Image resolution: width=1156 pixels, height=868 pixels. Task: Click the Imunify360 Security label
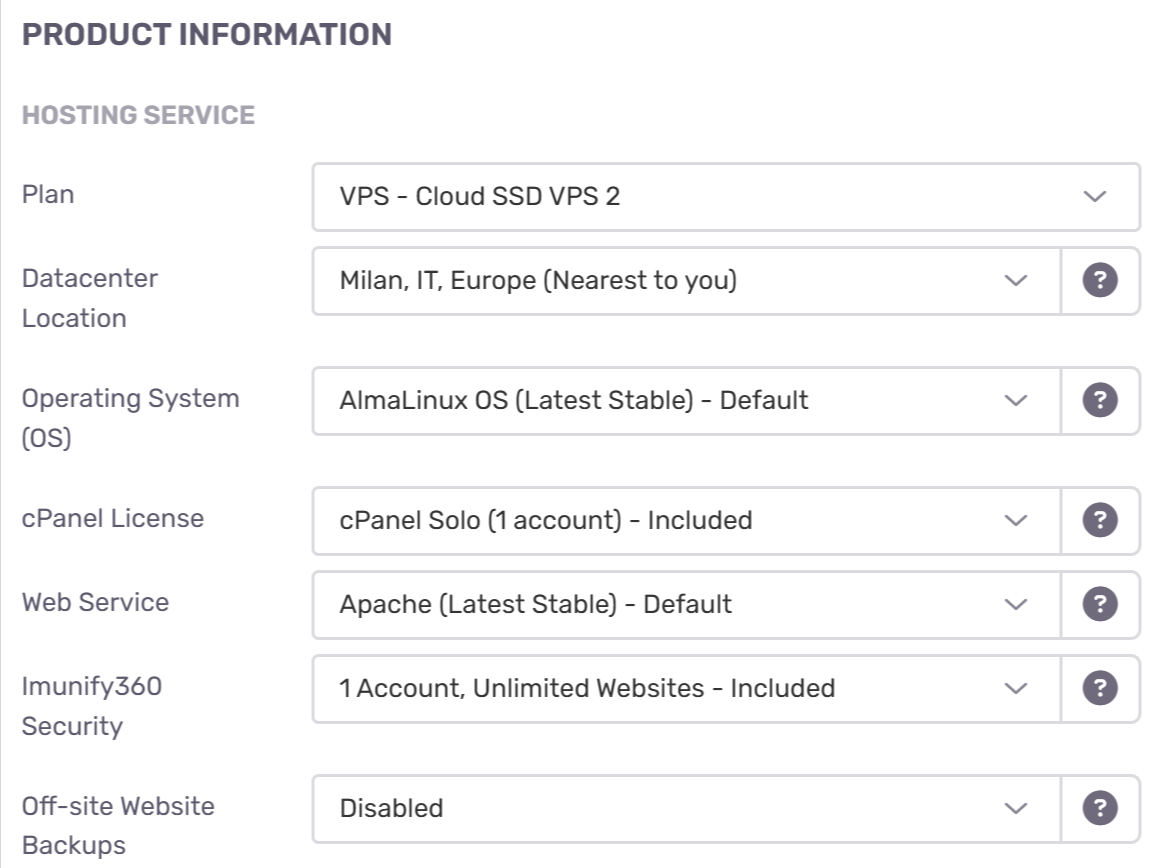click(92, 706)
